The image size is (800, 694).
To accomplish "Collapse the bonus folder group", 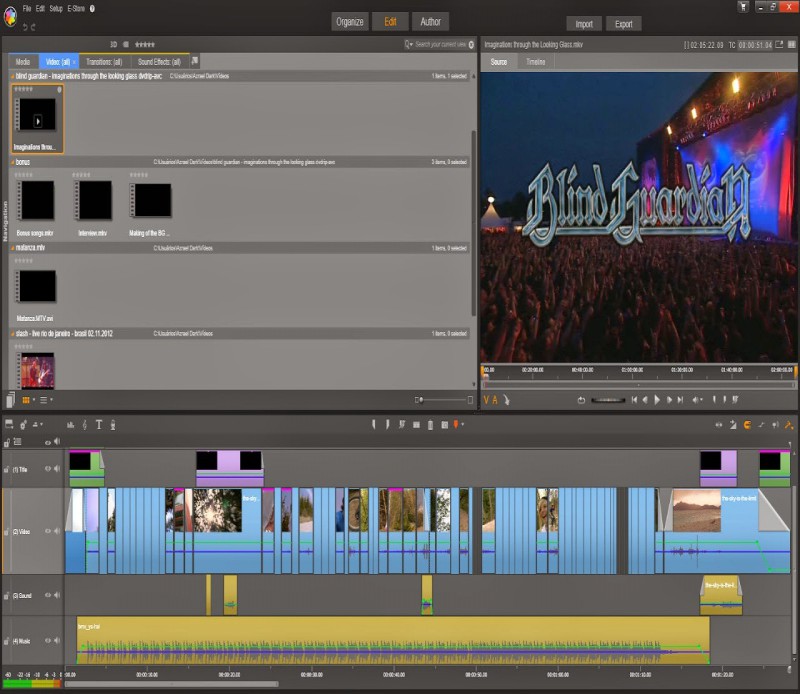I will click(13, 162).
